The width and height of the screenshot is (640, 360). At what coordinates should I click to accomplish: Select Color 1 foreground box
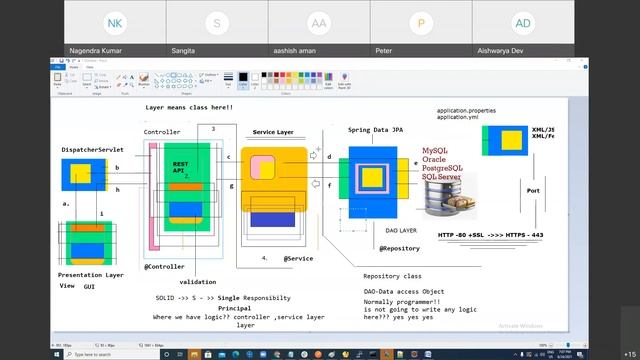tap(243, 80)
